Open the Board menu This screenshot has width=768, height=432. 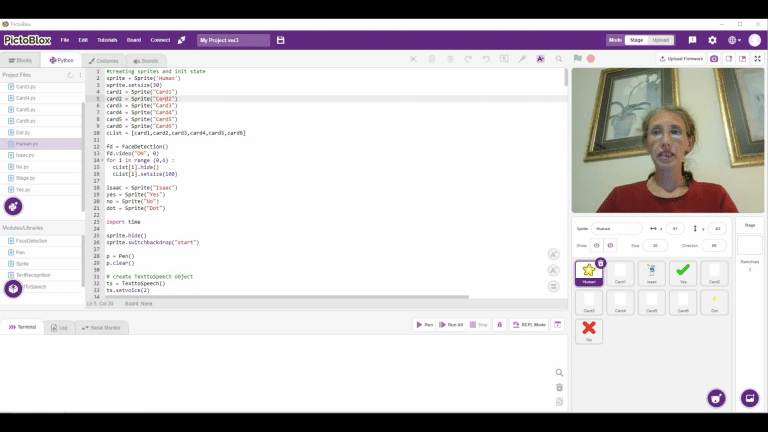(x=134, y=40)
